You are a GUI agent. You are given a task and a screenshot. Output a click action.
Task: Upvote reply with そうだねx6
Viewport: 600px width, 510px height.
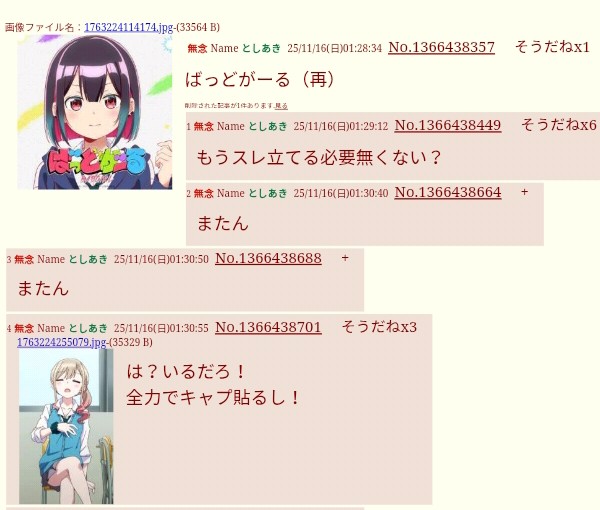(558, 125)
